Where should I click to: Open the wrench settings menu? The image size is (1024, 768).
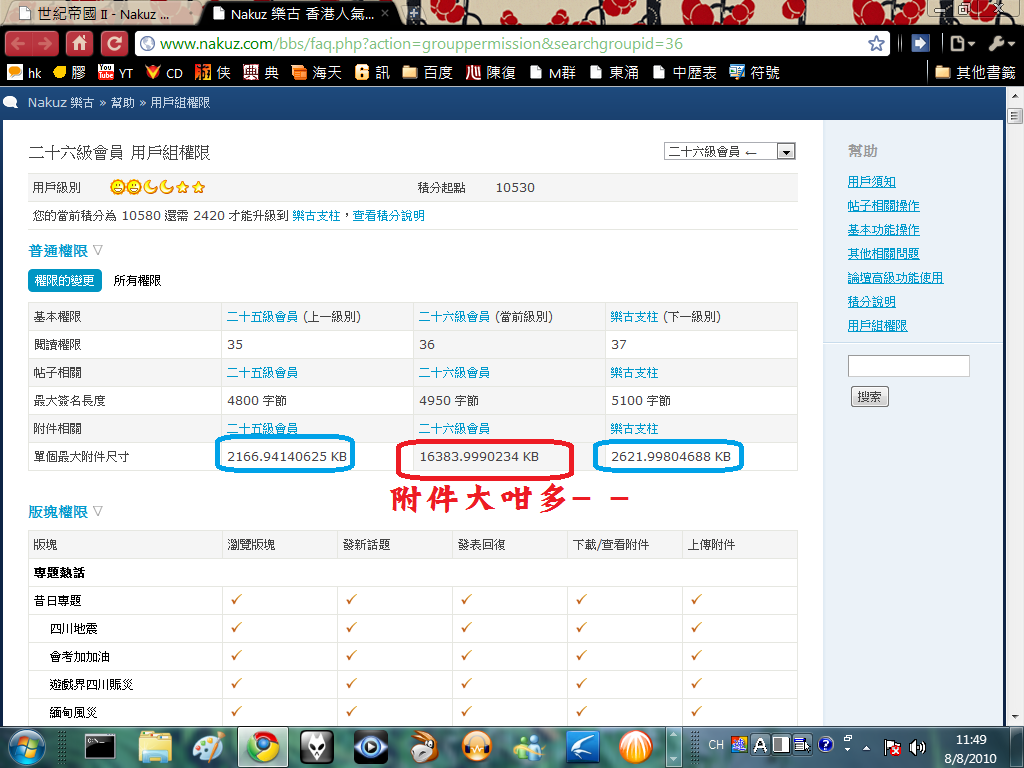tap(1000, 44)
